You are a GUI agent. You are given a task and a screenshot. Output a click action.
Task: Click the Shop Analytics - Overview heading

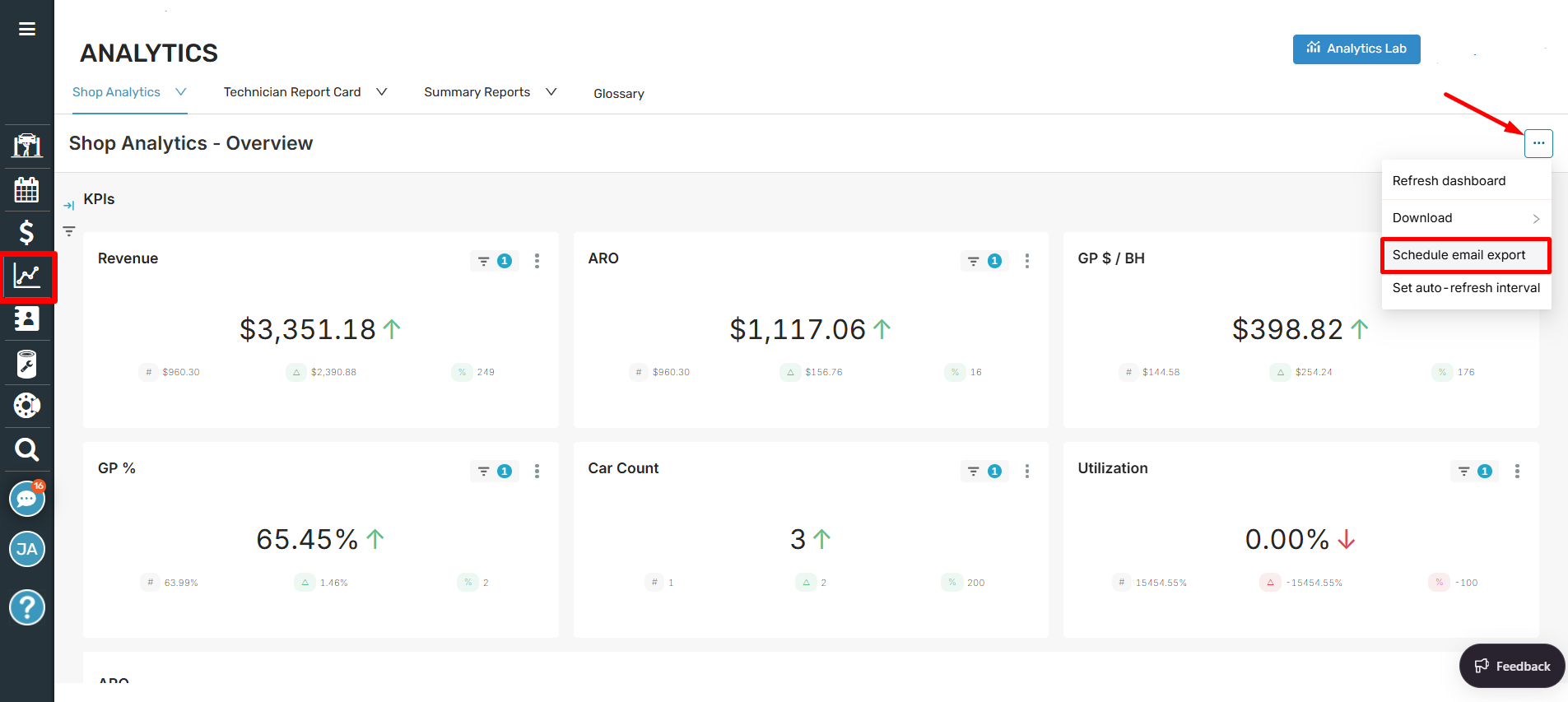[x=191, y=143]
